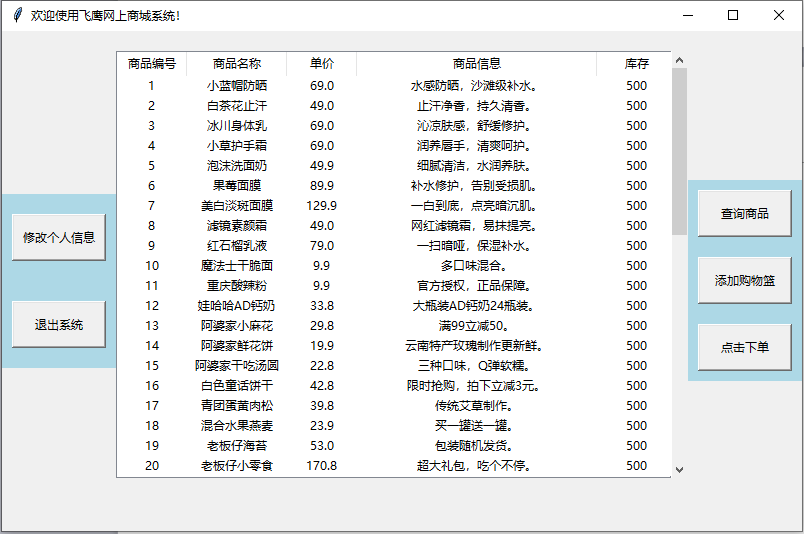Click the 商品编号 column header
The image size is (804, 534).
pos(152,64)
